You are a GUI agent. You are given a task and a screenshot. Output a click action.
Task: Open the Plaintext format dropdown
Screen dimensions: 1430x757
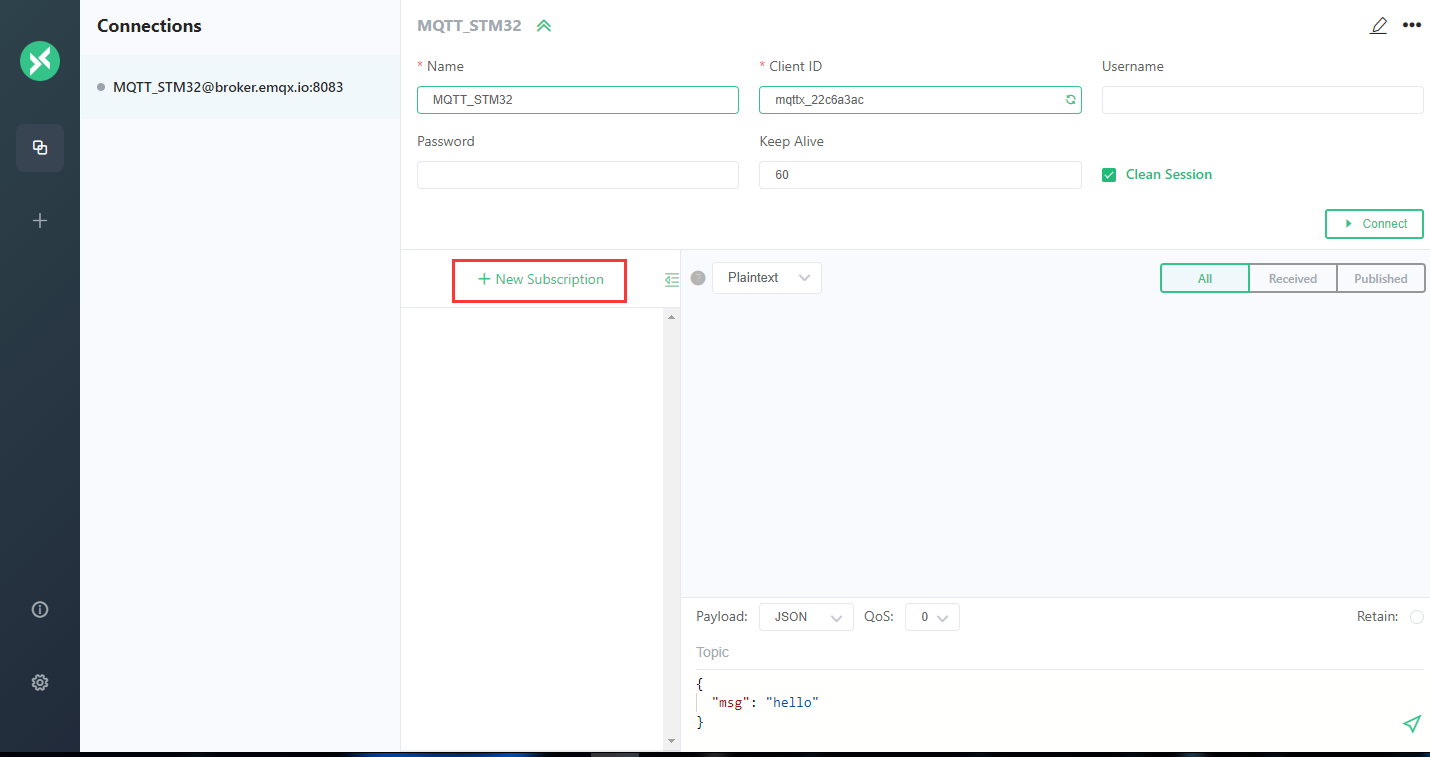(x=767, y=278)
